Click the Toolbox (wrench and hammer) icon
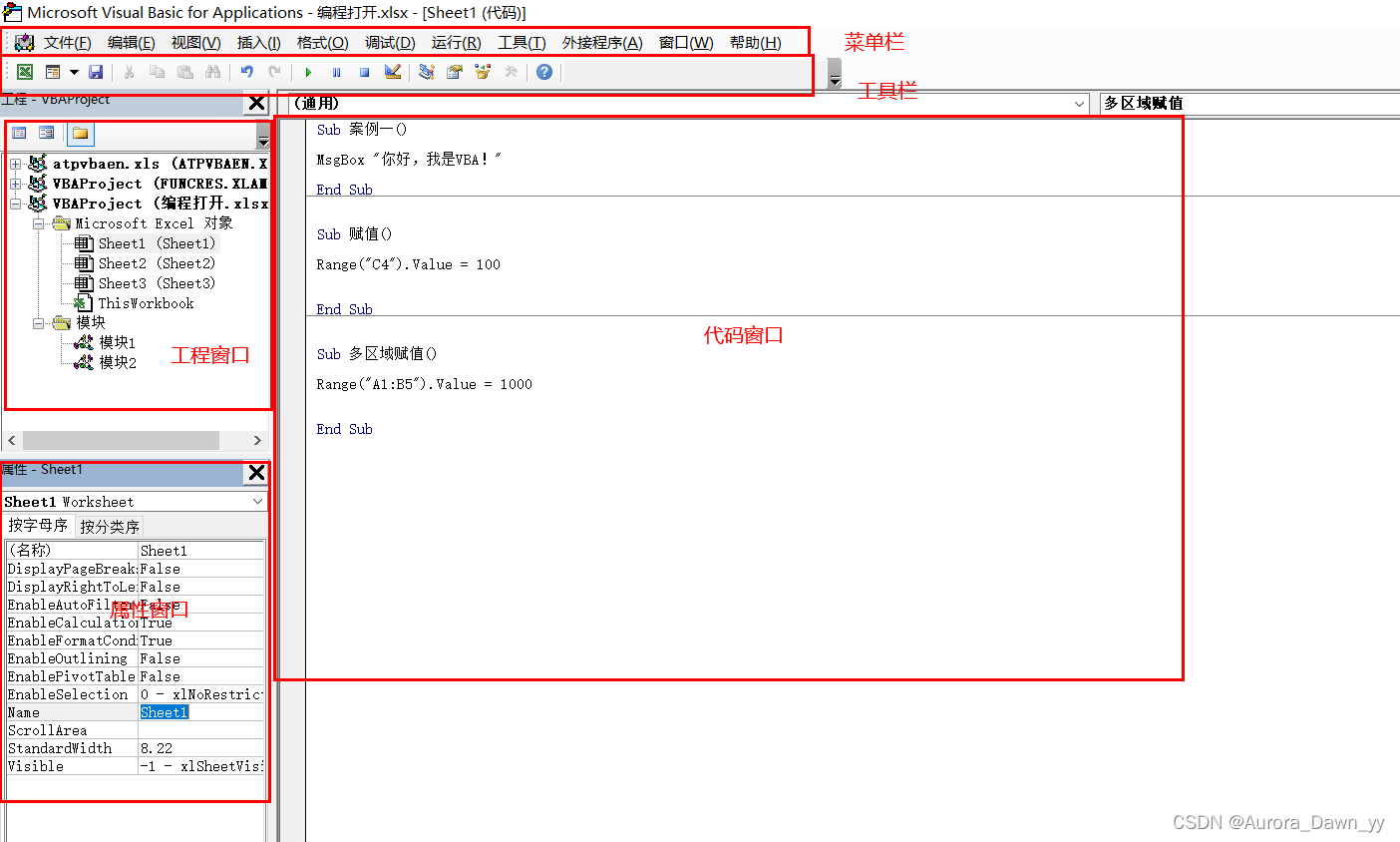The image size is (1400, 842). tap(511, 72)
